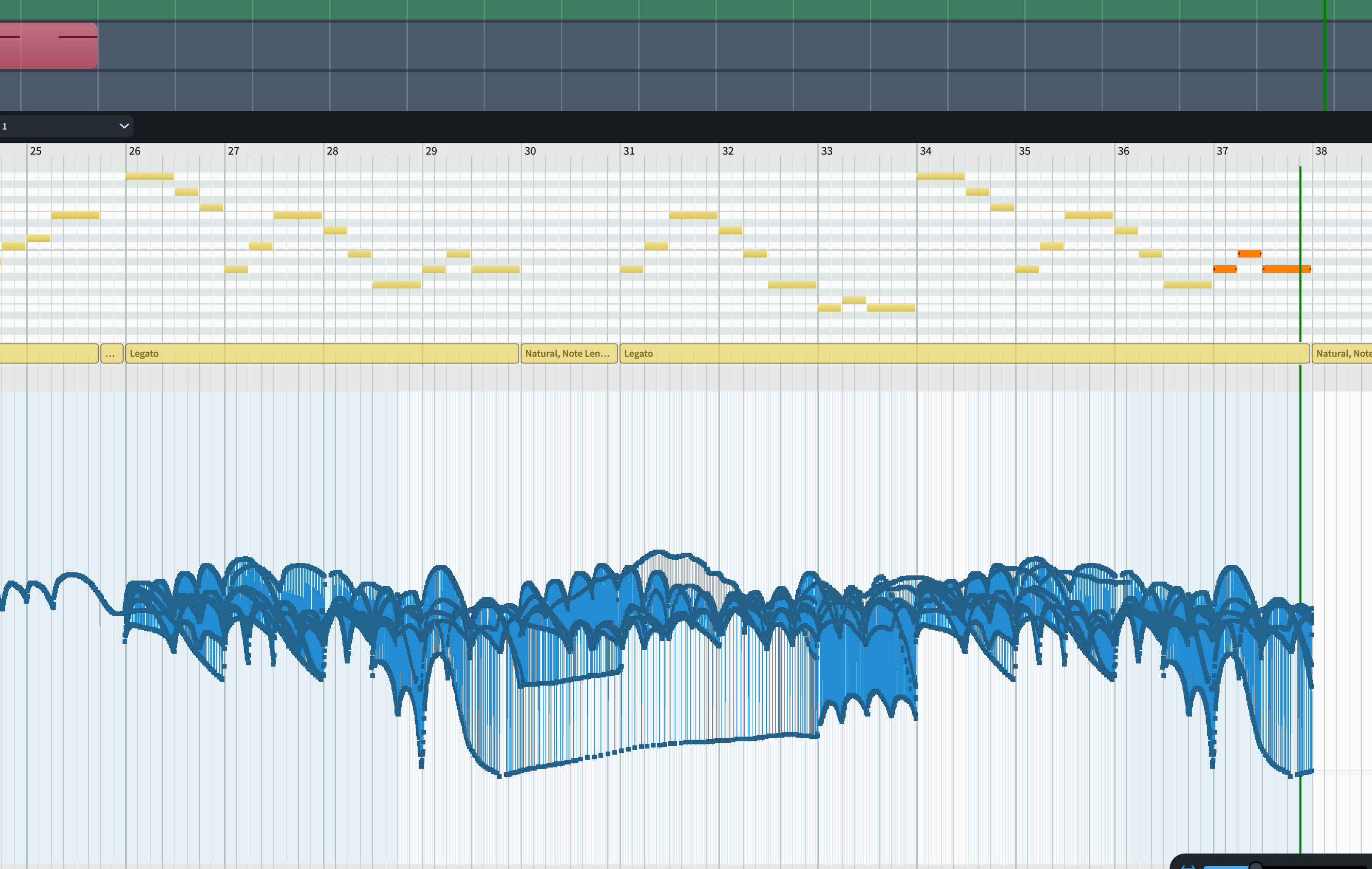
Task: Select the long lowest note ending bar 33
Action: (890, 308)
